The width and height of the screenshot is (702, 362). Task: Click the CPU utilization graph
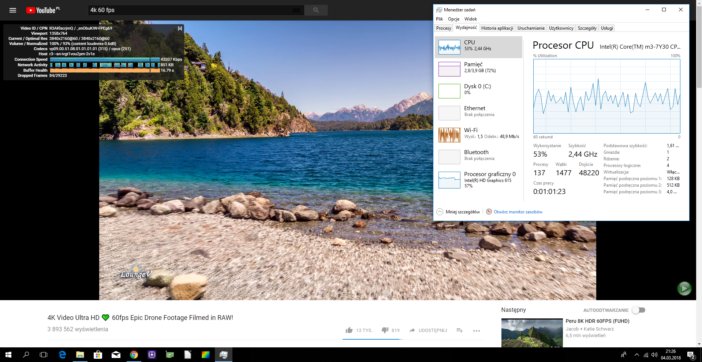point(607,96)
